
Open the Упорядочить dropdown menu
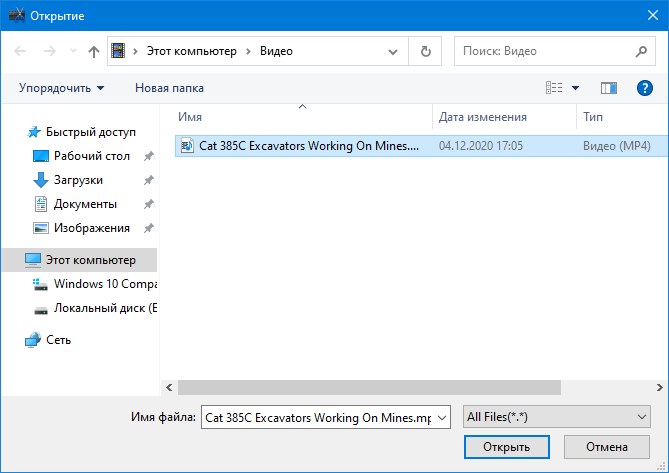(x=61, y=88)
